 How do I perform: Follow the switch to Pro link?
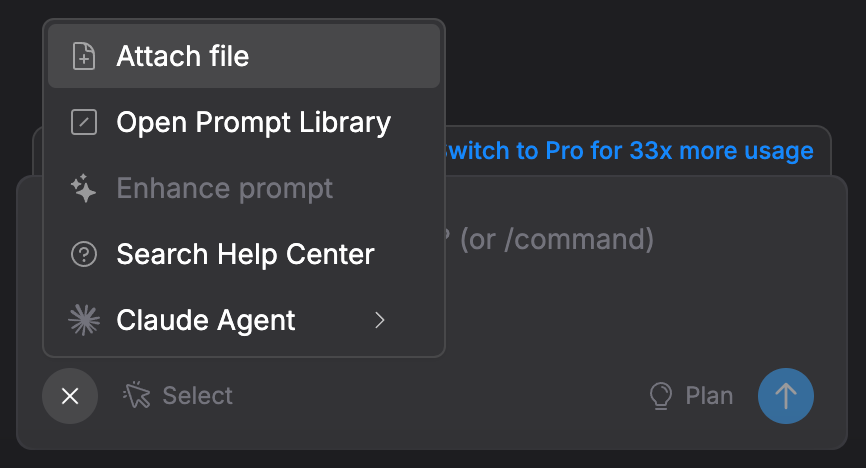tap(628, 152)
